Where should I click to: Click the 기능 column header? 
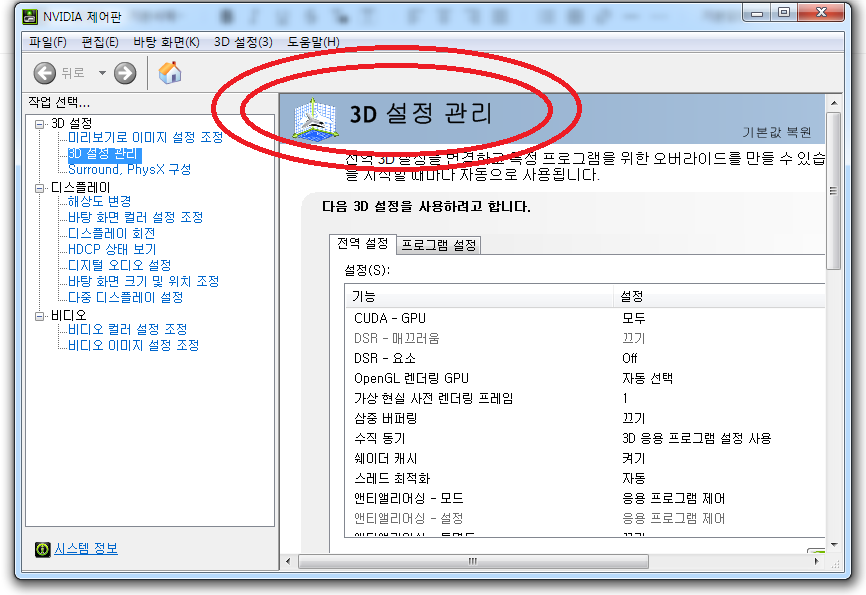(479, 296)
